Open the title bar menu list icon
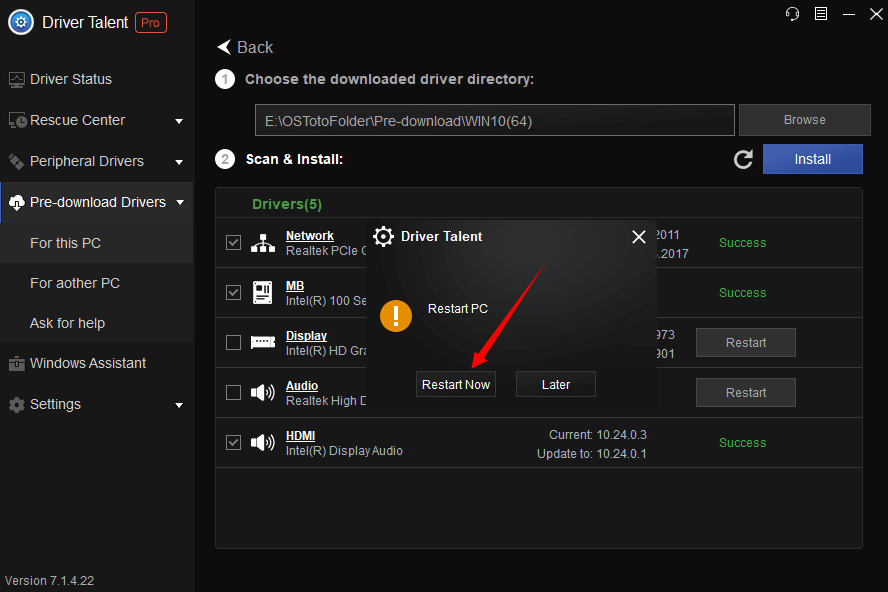Screen dimensions: 888x592 (821, 14)
